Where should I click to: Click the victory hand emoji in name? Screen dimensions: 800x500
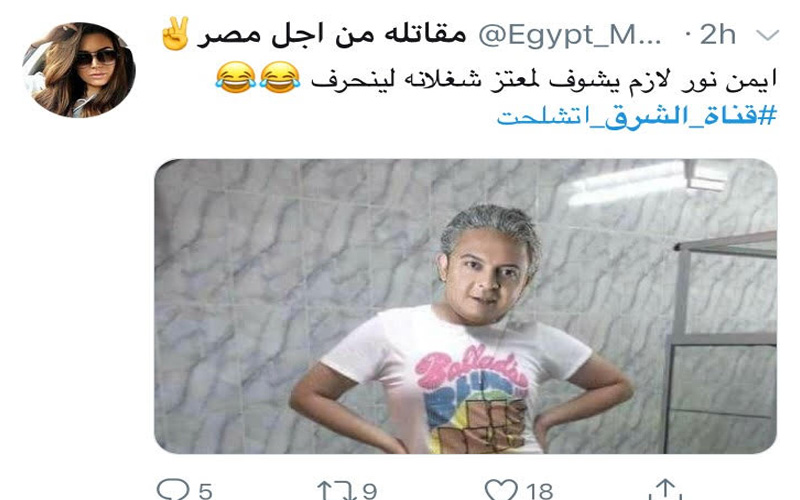point(176,34)
